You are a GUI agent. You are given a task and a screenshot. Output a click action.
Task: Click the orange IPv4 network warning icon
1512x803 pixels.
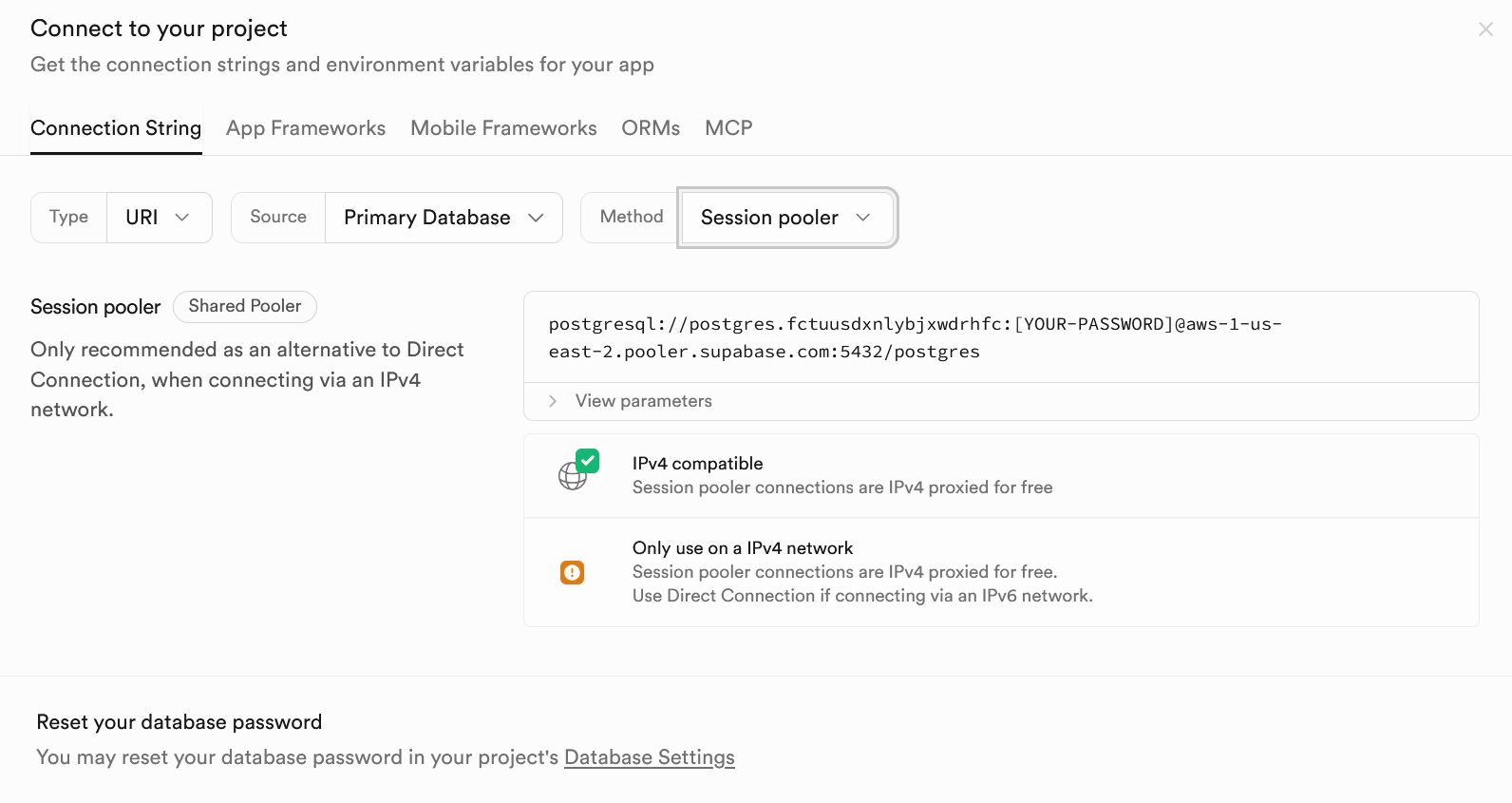[x=572, y=572]
